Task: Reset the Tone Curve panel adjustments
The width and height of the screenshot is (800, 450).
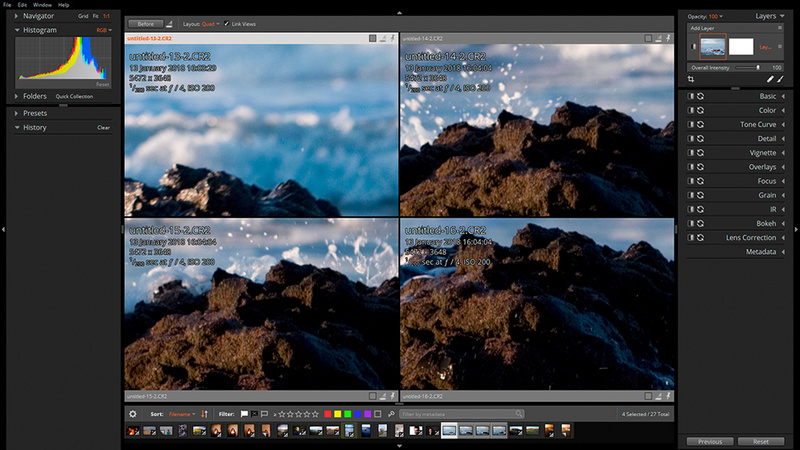Action: pyautogui.click(x=701, y=124)
